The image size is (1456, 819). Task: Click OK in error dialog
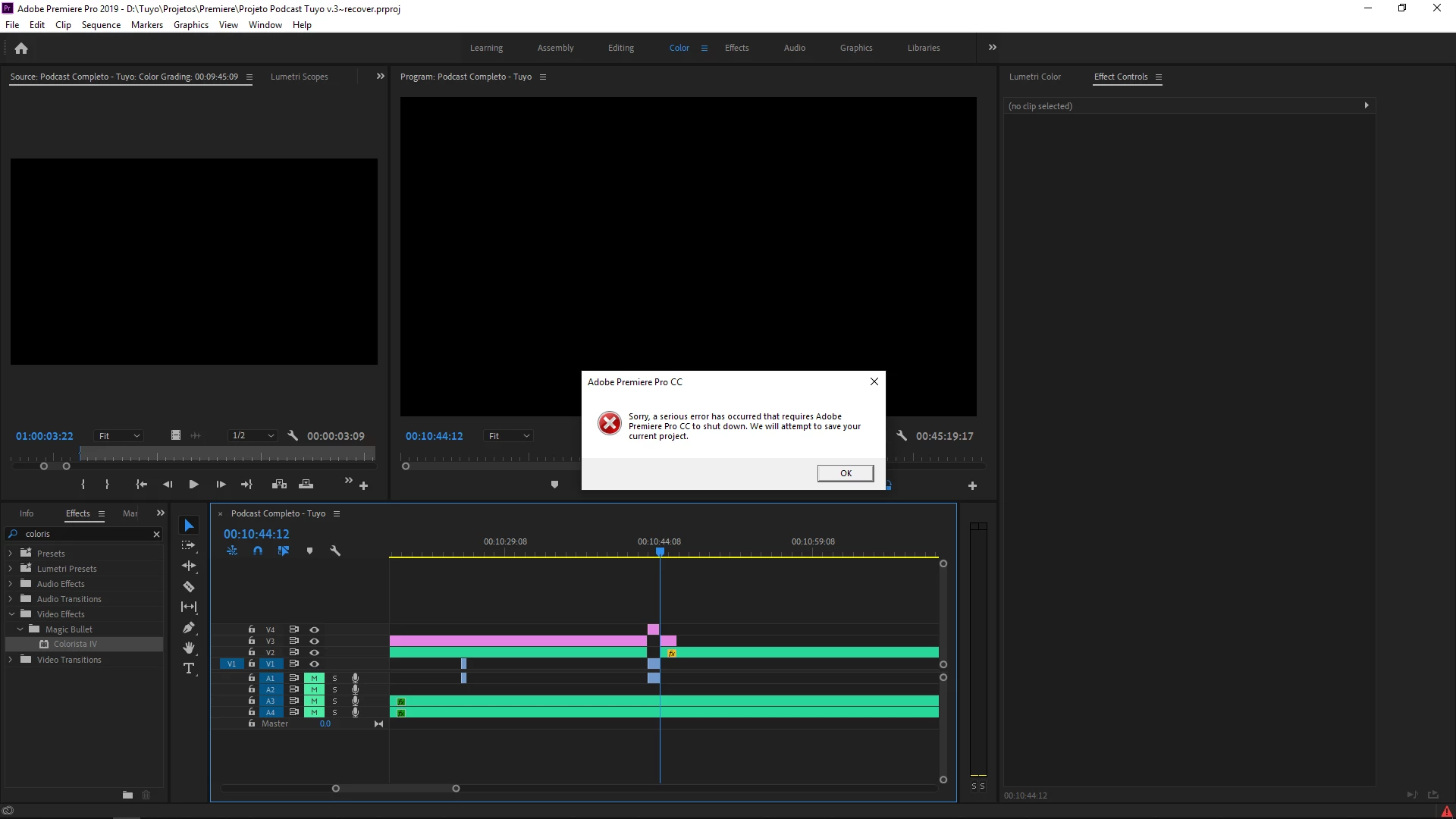coord(845,473)
